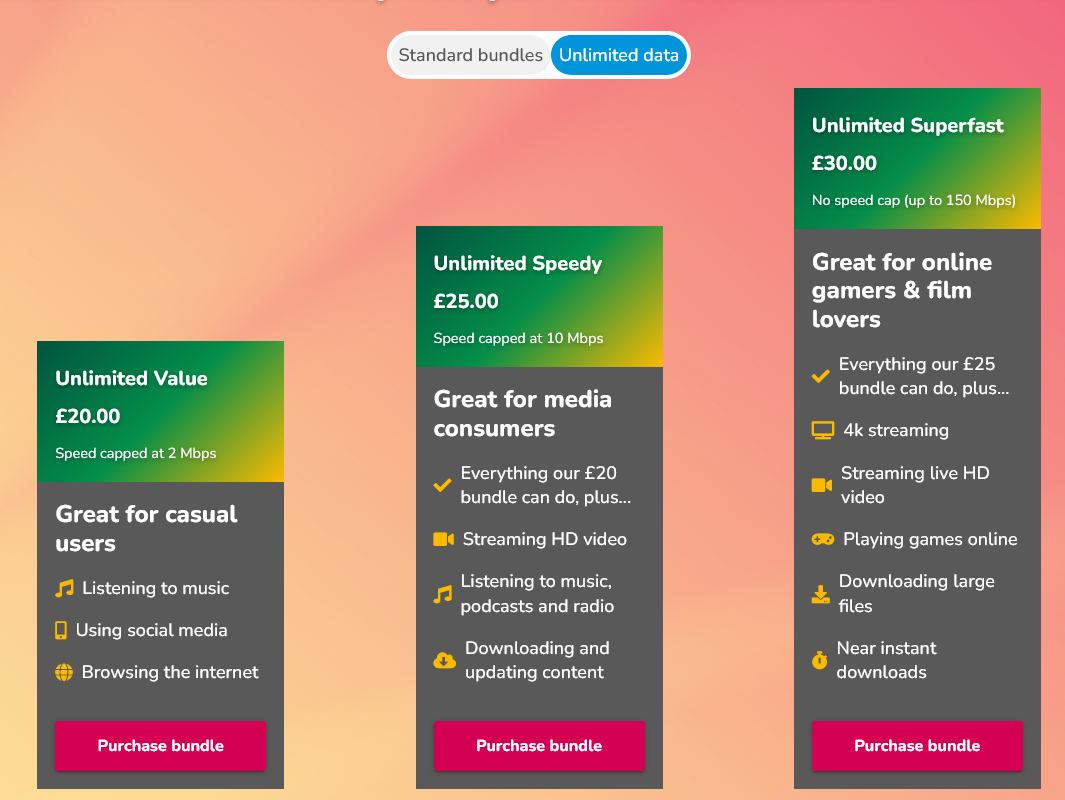Screen dimensions: 1065x800
Task: Click the gamepad icon by Playing games online
Action: 823,539
